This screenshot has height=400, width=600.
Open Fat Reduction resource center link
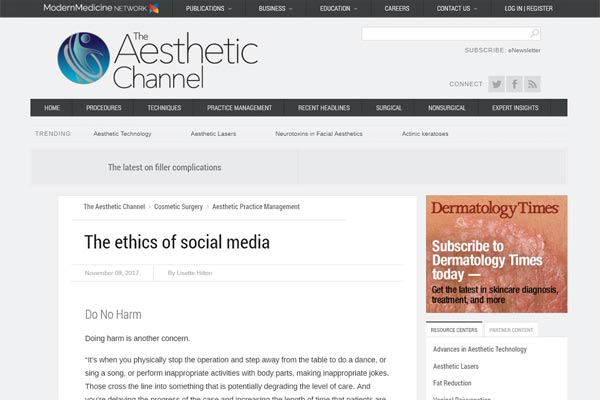[x=452, y=383]
